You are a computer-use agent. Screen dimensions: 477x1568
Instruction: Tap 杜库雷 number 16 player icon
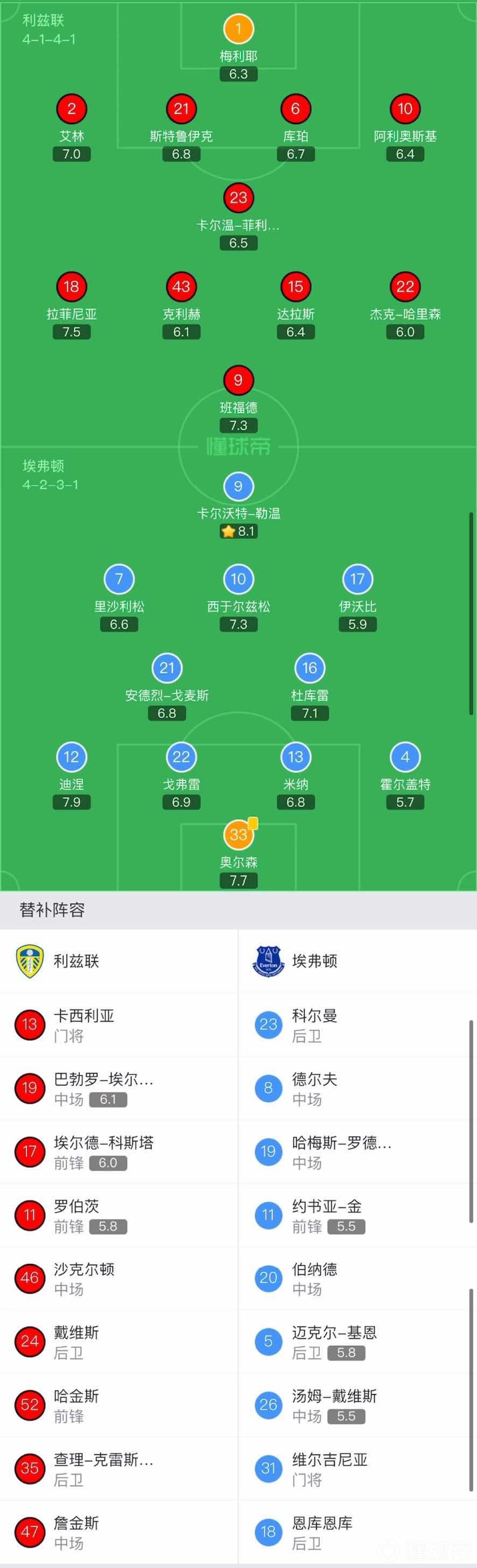click(x=310, y=668)
